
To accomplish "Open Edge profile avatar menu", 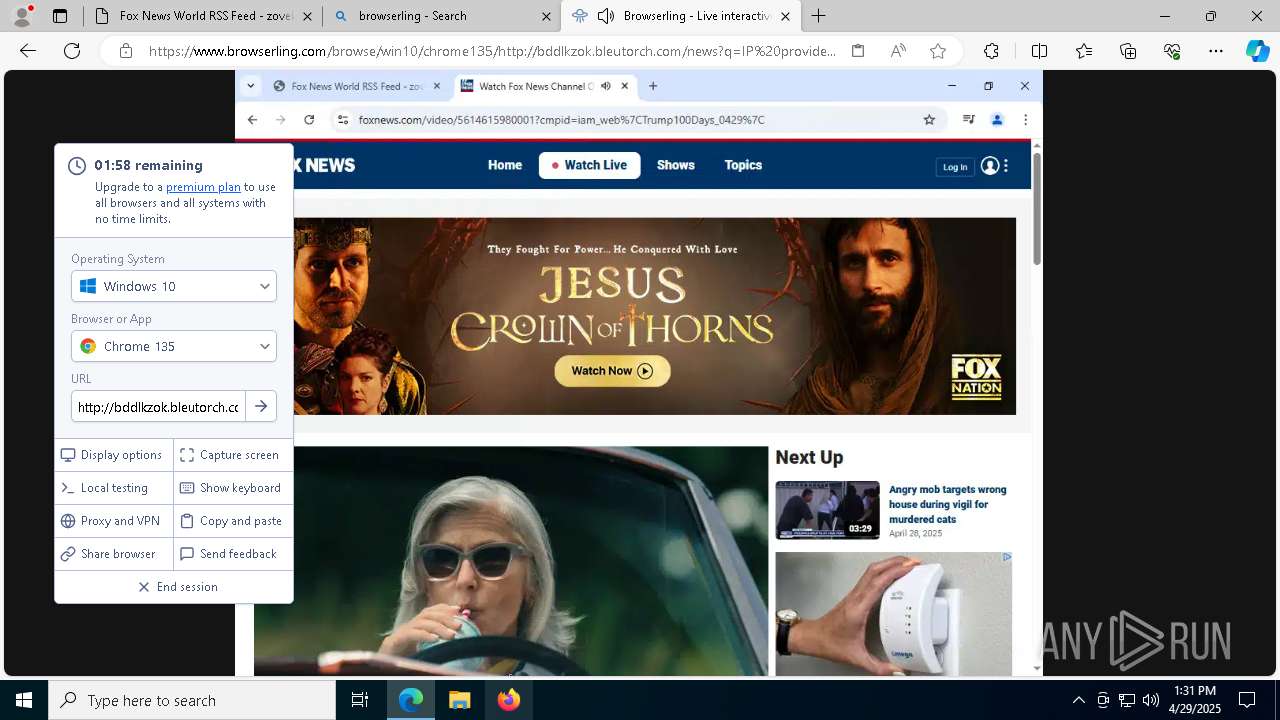I will [22, 16].
